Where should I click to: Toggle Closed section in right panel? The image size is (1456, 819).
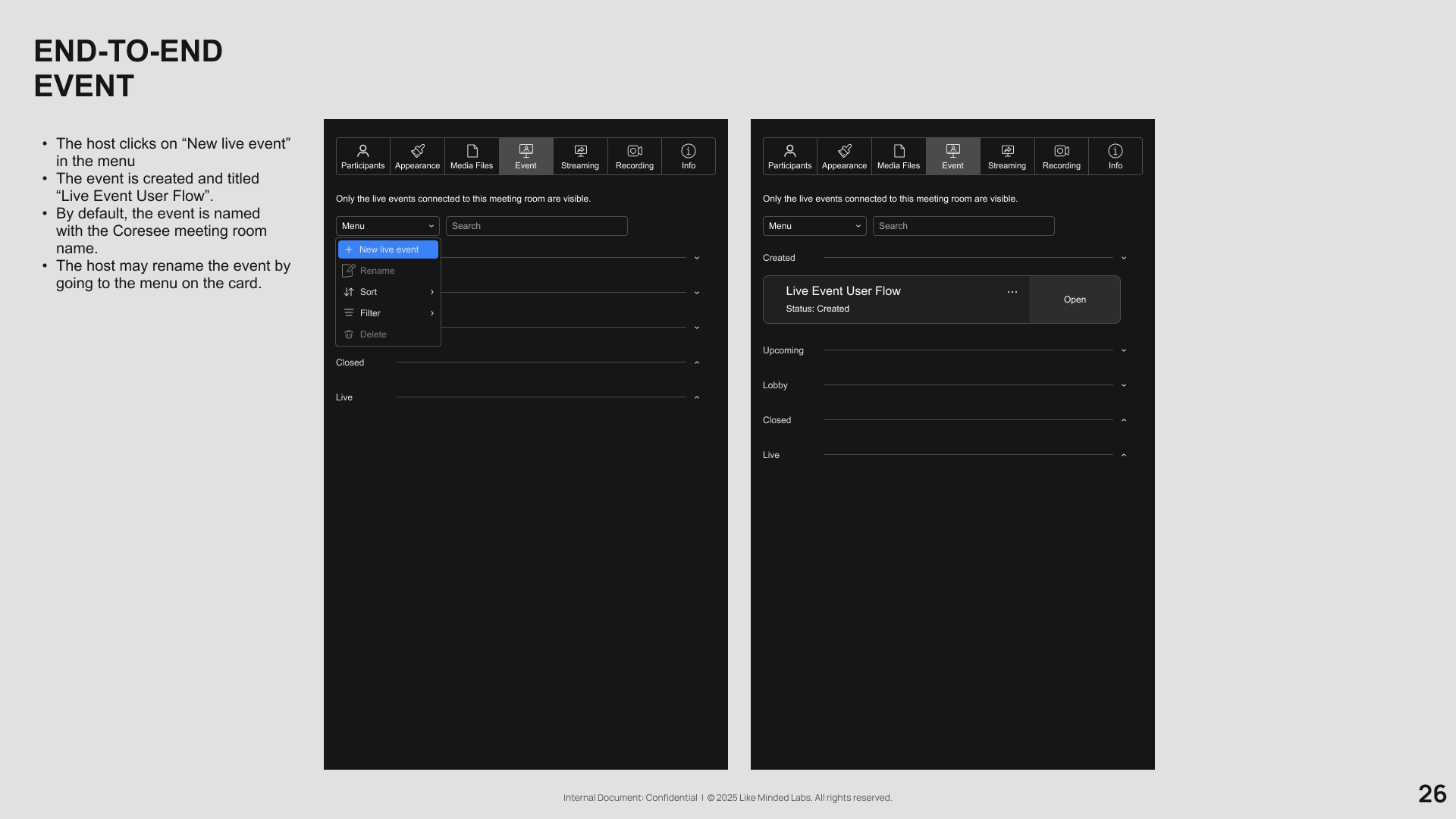click(x=1124, y=420)
